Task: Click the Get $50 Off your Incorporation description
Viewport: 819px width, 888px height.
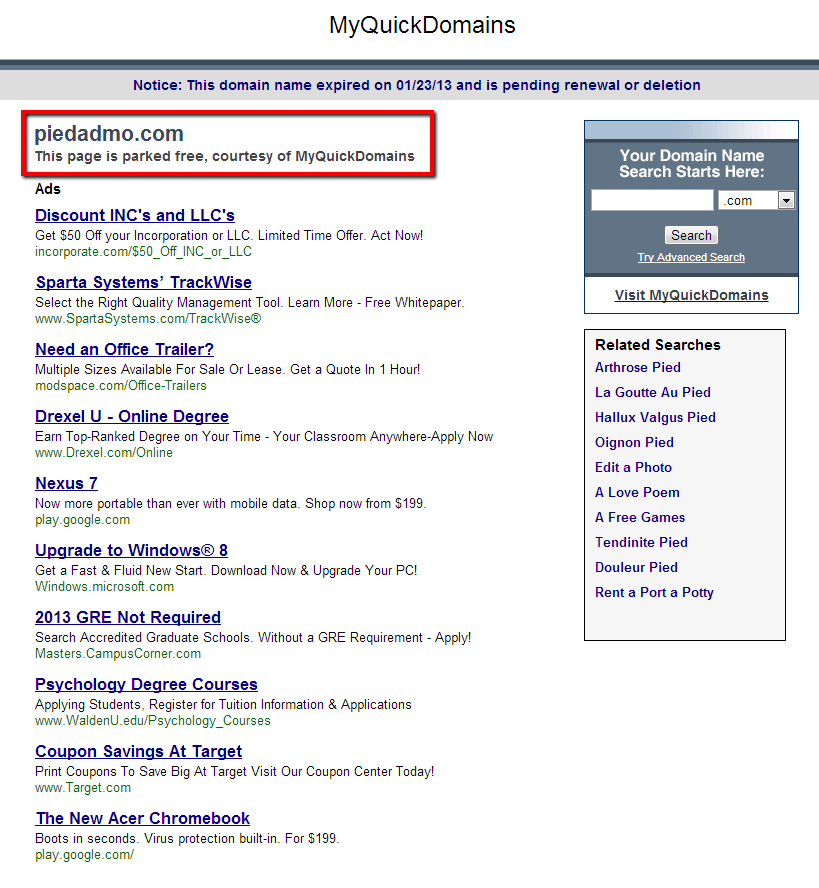Action: pos(229,236)
